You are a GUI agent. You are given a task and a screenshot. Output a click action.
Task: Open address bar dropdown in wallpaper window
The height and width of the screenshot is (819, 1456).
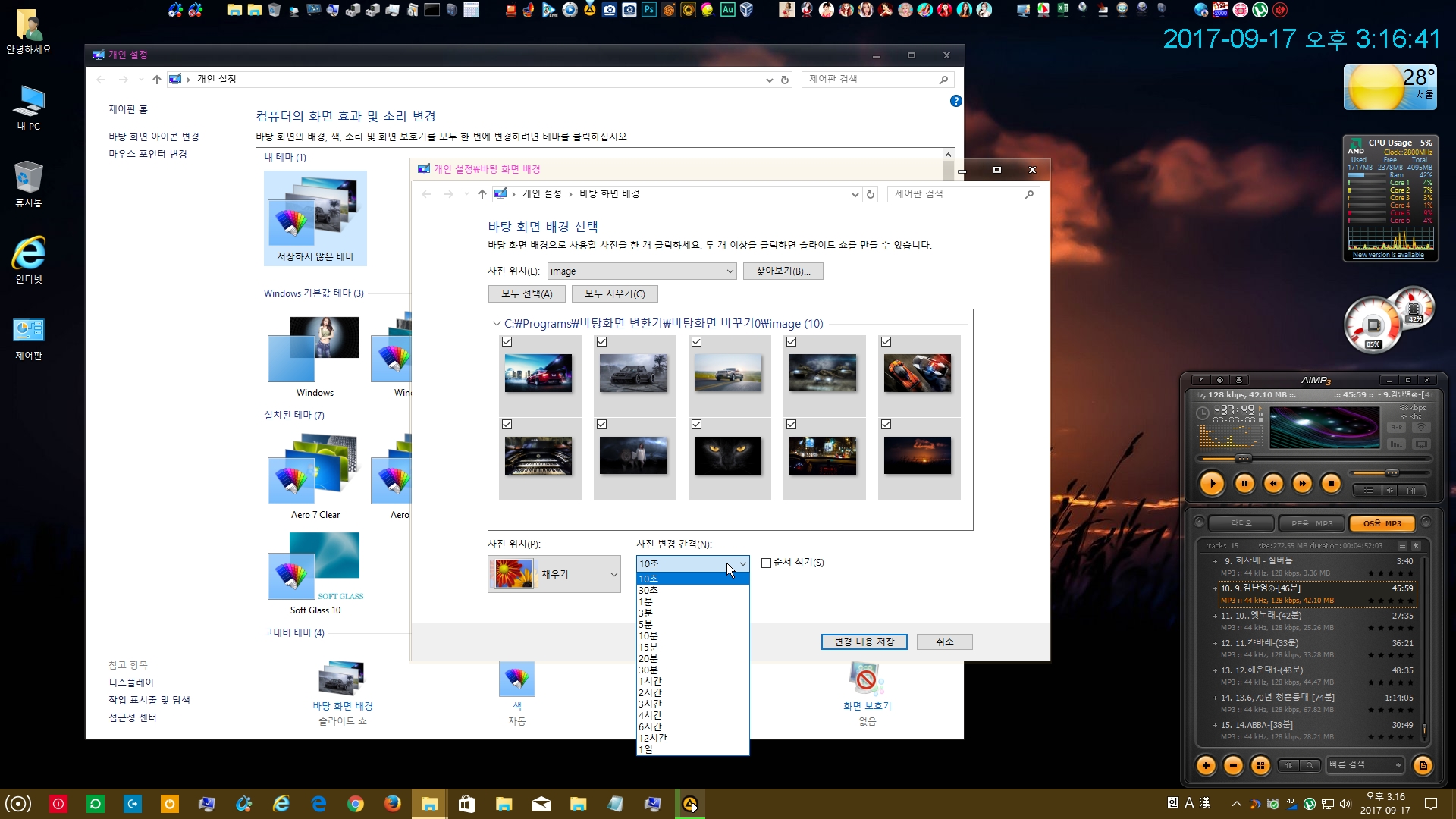(x=855, y=194)
